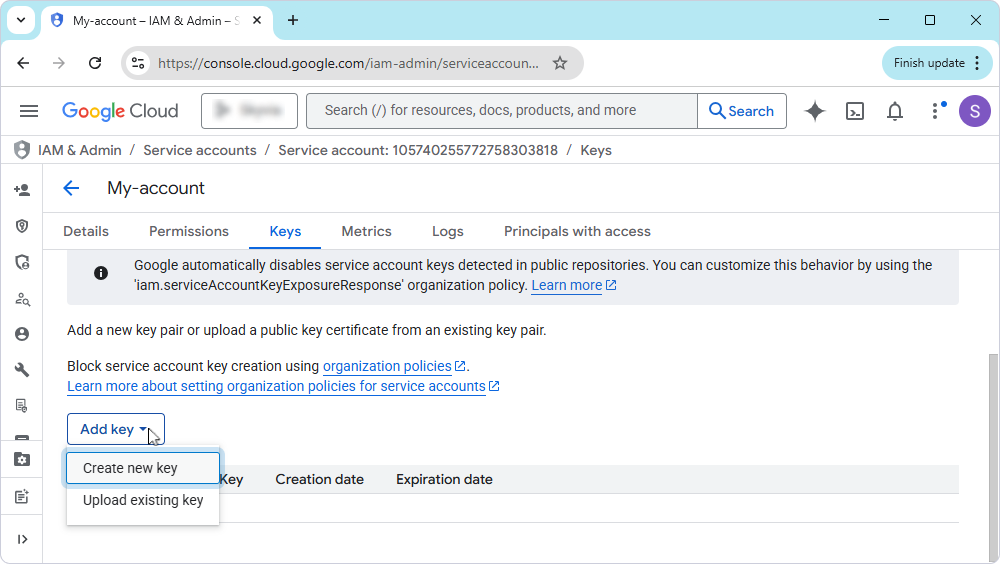Bookmark this page with the star icon
This screenshot has height=564, width=1000.
click(560, 63)
